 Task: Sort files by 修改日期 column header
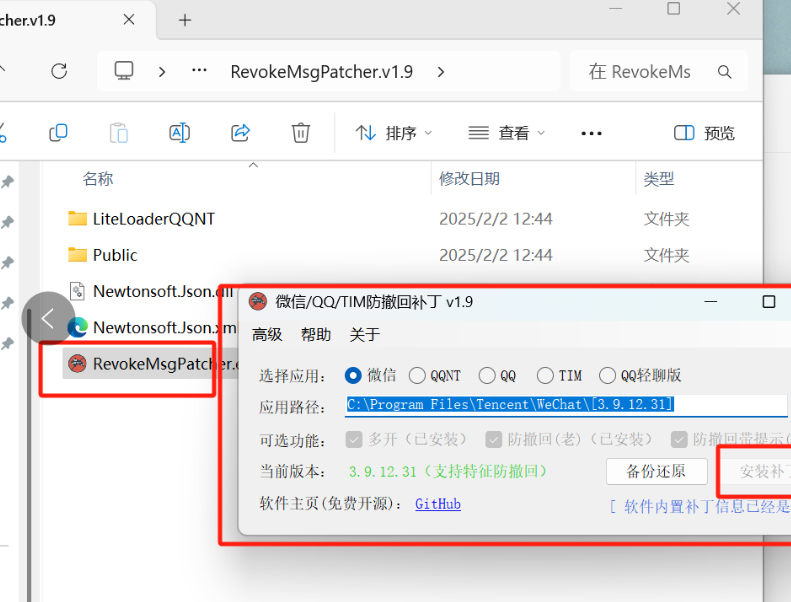pyautogui.click(x=469, y=179)
